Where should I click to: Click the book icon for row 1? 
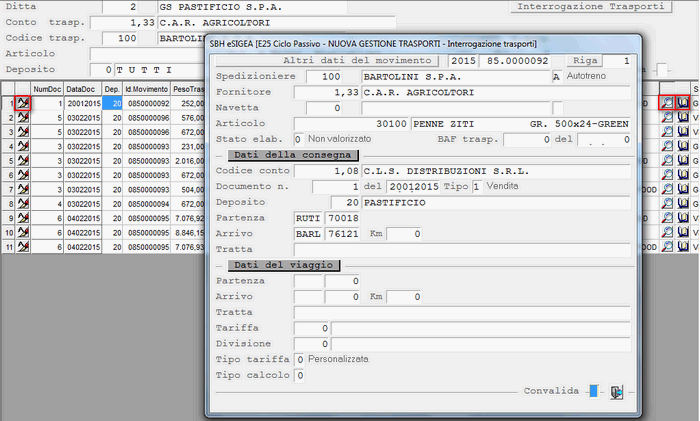(x=683, y=103)
